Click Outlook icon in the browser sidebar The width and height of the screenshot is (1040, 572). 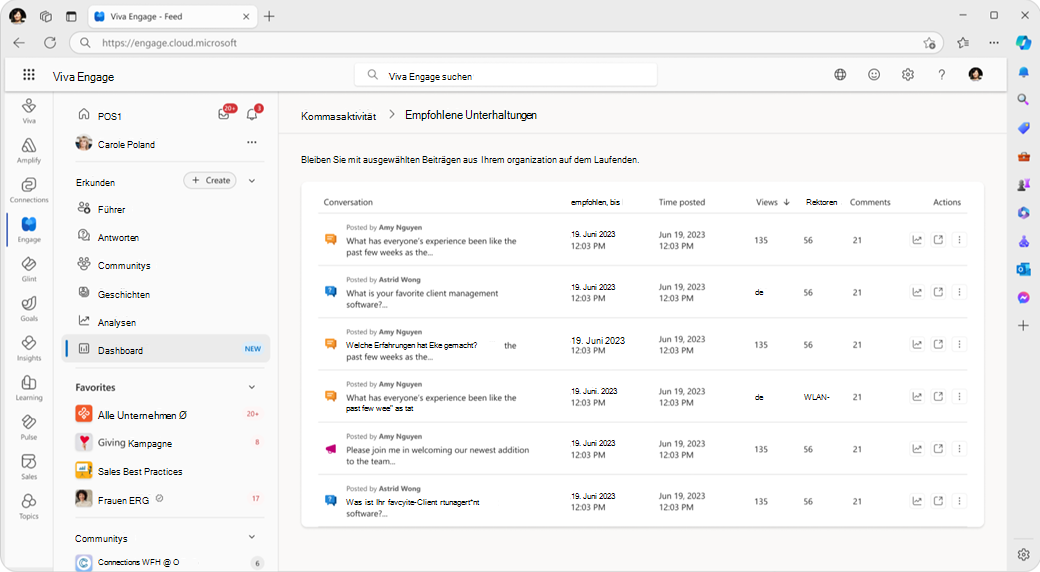[1023, 269]
